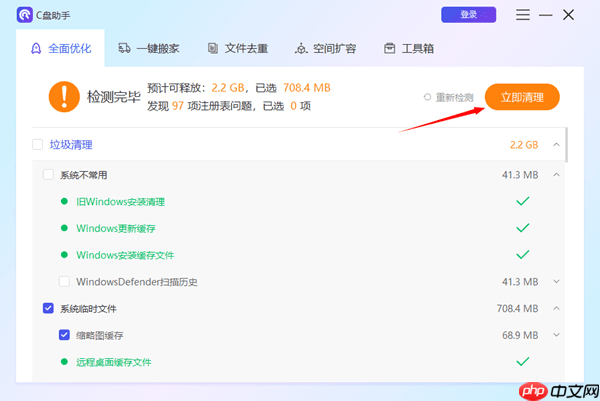Switch to the 工具箱 tab

(409, 48)
